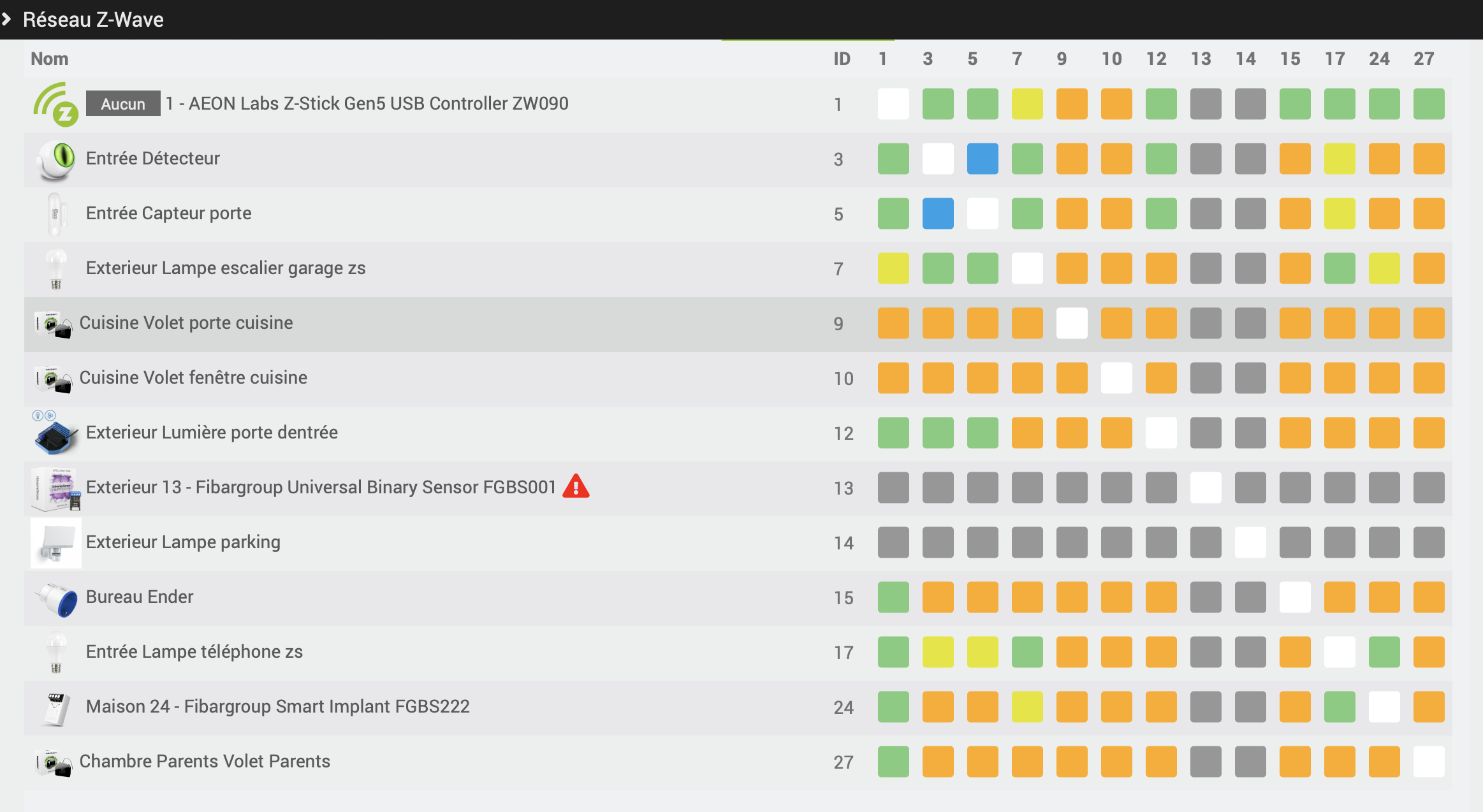Click the Nom column header
The image size is (1483, 812).
pyautogui.click(x=49, y=59)
